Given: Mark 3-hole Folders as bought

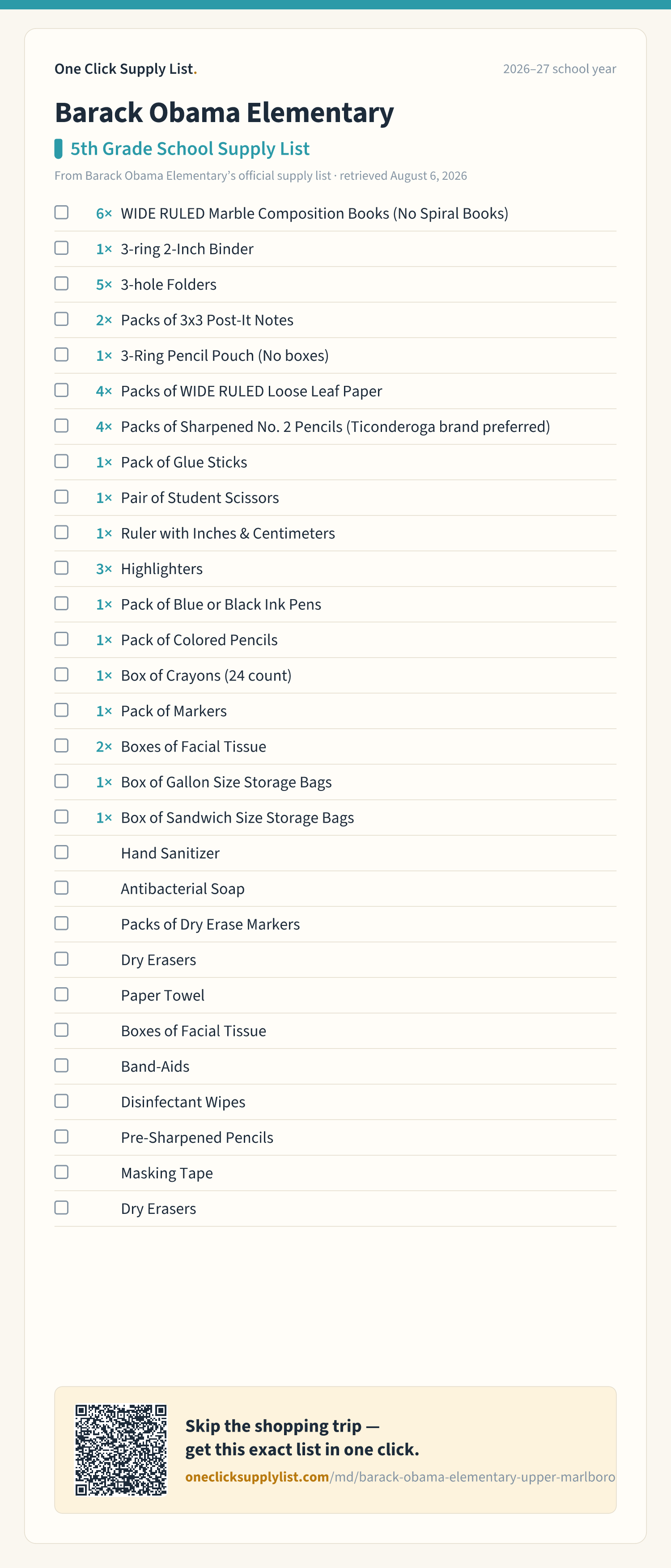Looking at the screenshot, I should point(61,283).
